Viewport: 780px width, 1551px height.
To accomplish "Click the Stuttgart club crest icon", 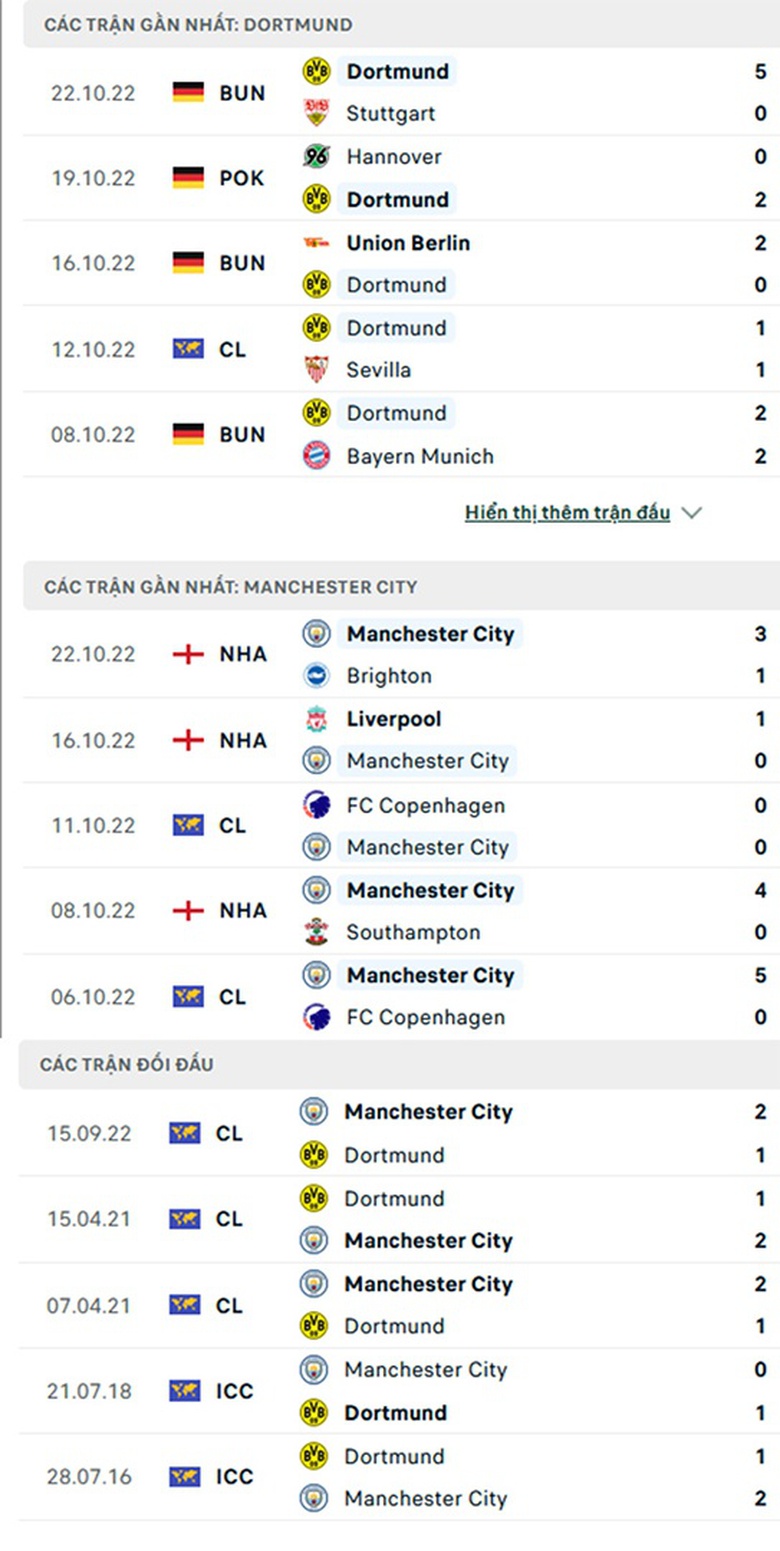I will 316,114.
